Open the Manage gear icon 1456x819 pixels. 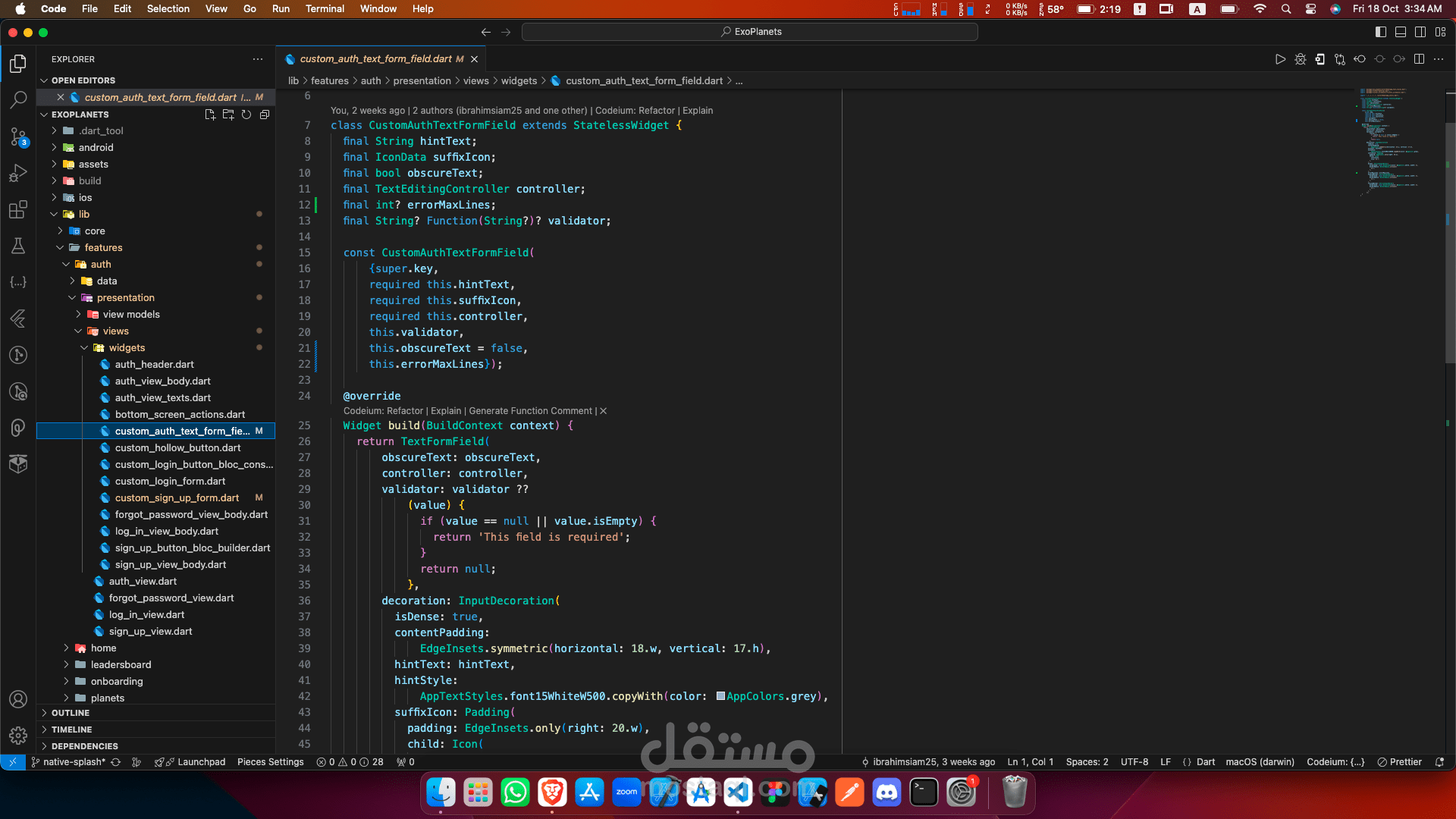pos(18,735)
